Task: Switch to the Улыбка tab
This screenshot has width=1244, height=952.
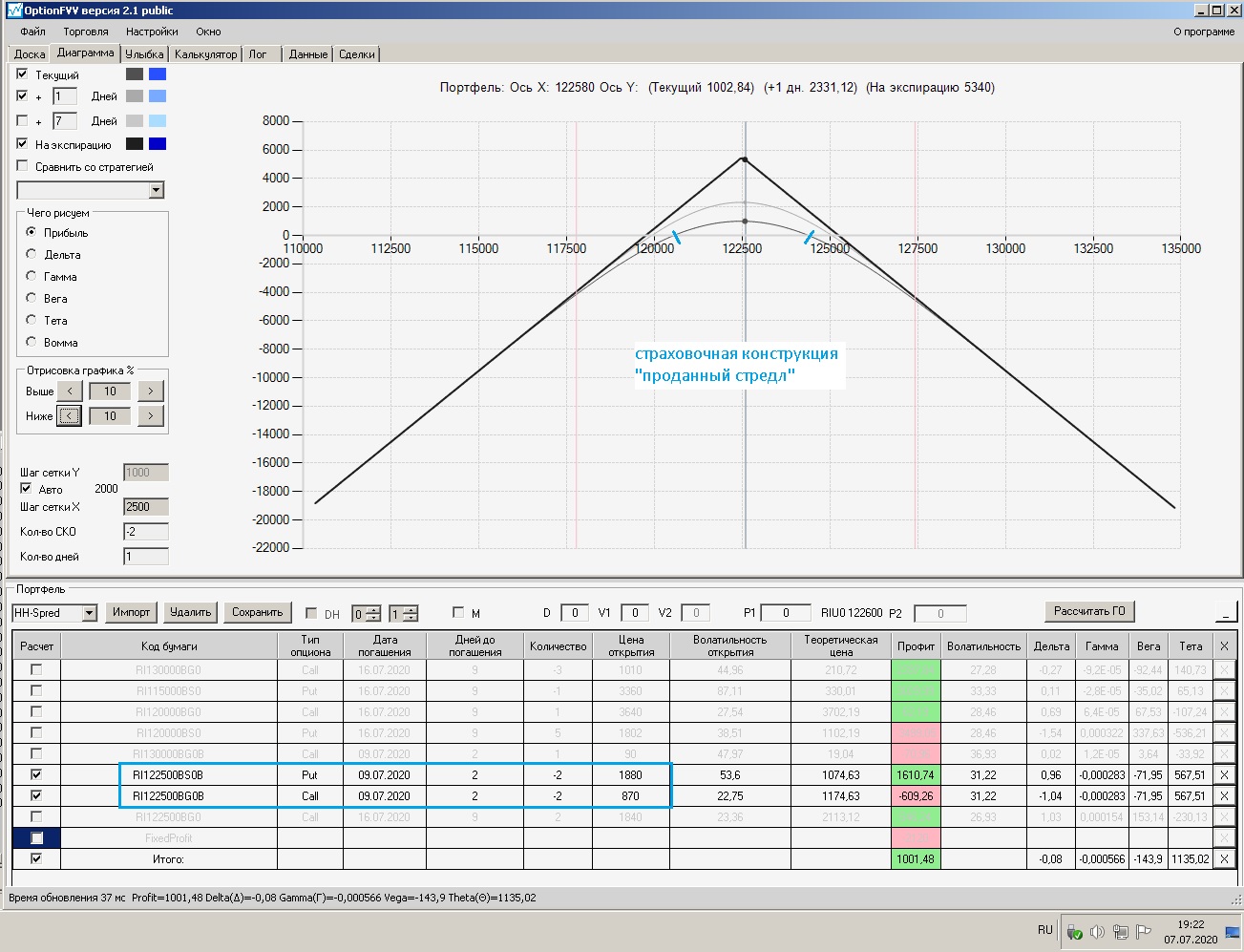Action: pos(144,54)
